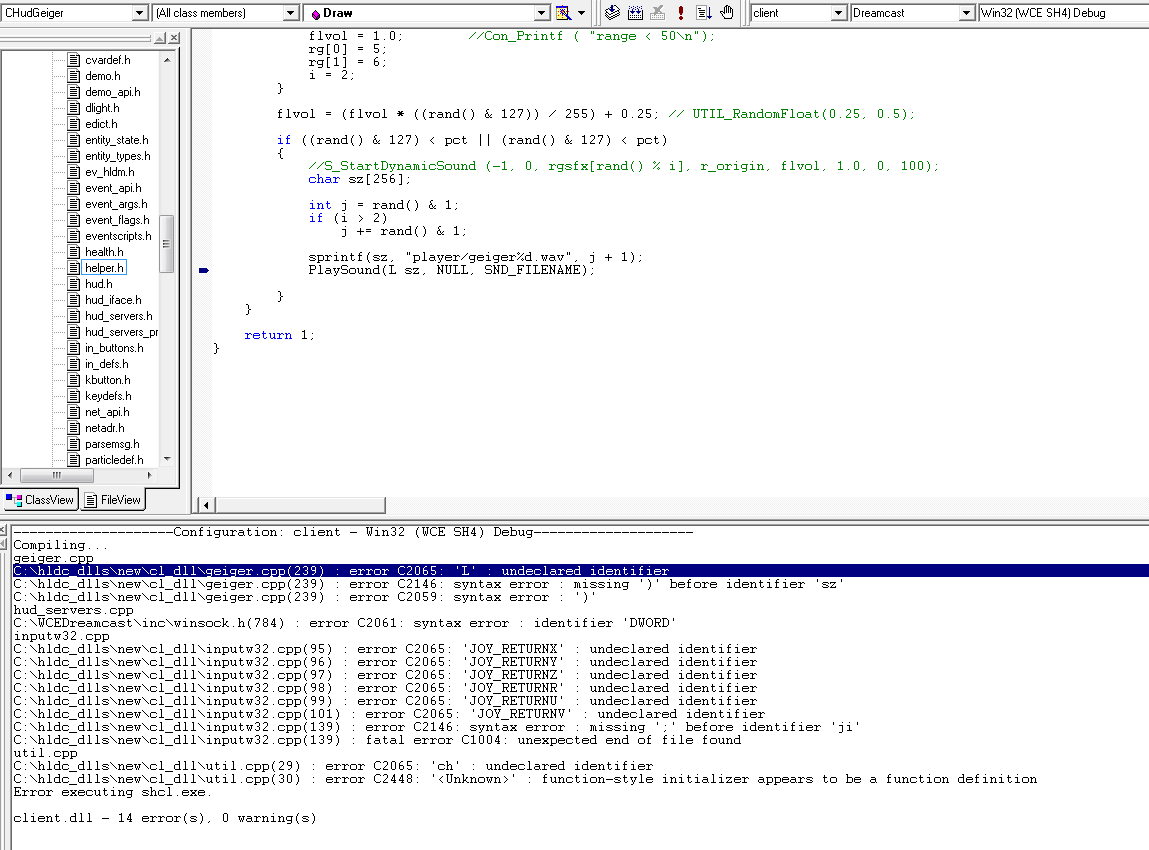Select eventscripts.h in file tree
1149x850 pixels.
click(x=118, y=236)
